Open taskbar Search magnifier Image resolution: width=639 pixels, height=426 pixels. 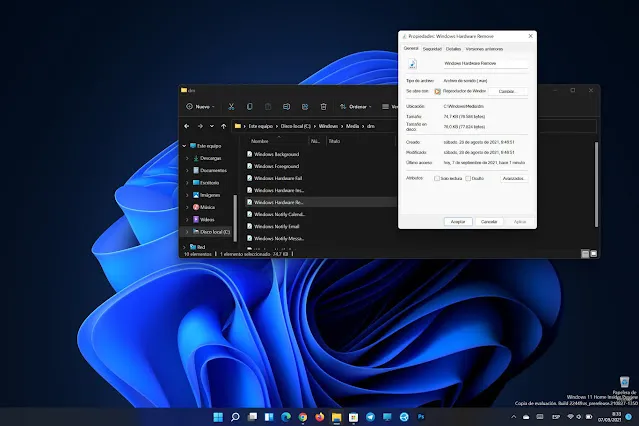click(x=235, y=417)
